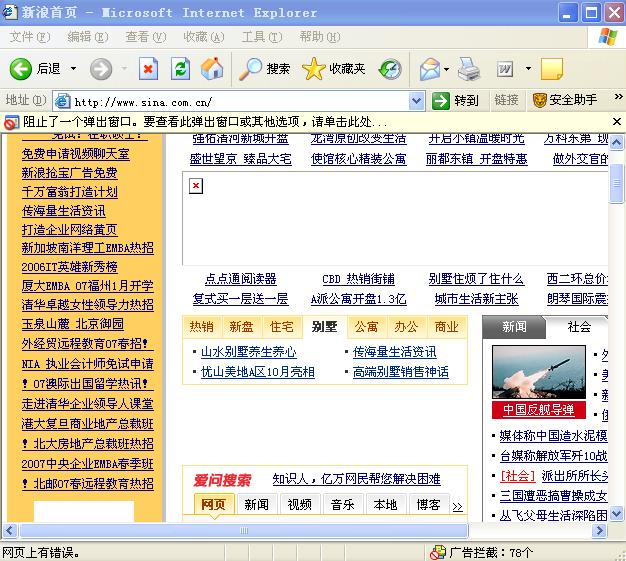Click the Edit with Word icon
Viewport: 626px width, 561px height.
pos(505,69)
